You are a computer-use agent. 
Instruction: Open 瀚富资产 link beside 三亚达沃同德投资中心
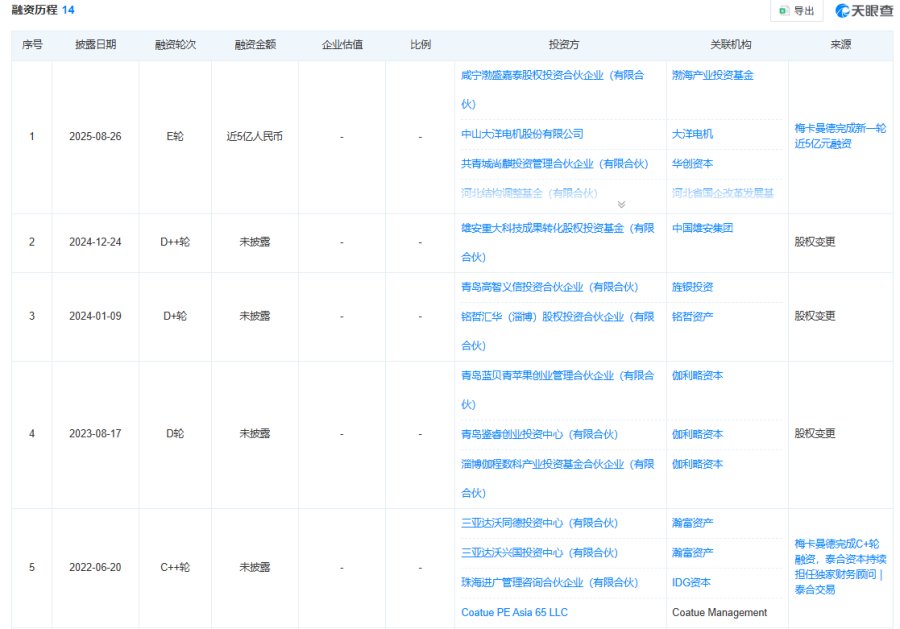pos(692,523)
